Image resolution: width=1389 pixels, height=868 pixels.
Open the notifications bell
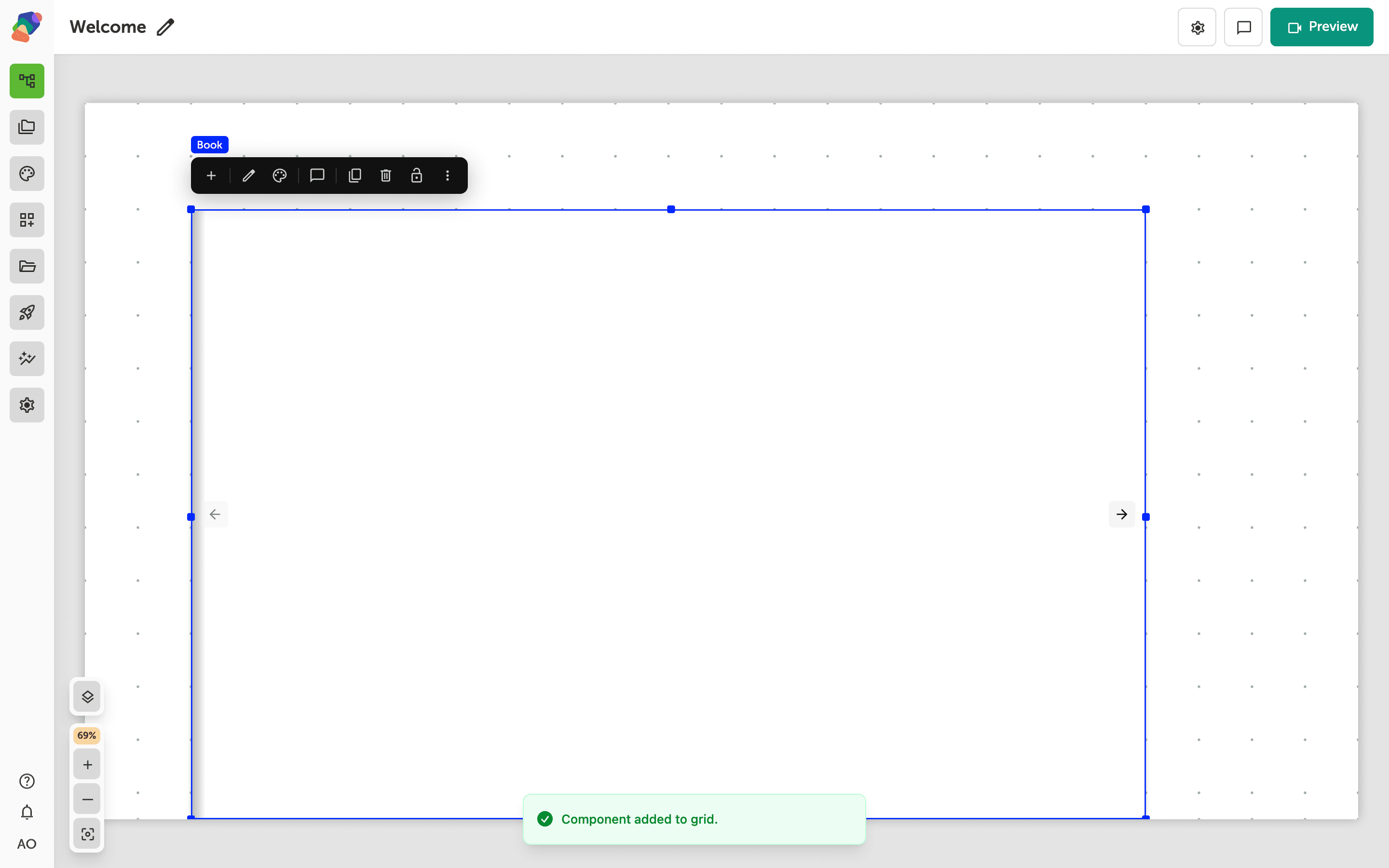27,813
